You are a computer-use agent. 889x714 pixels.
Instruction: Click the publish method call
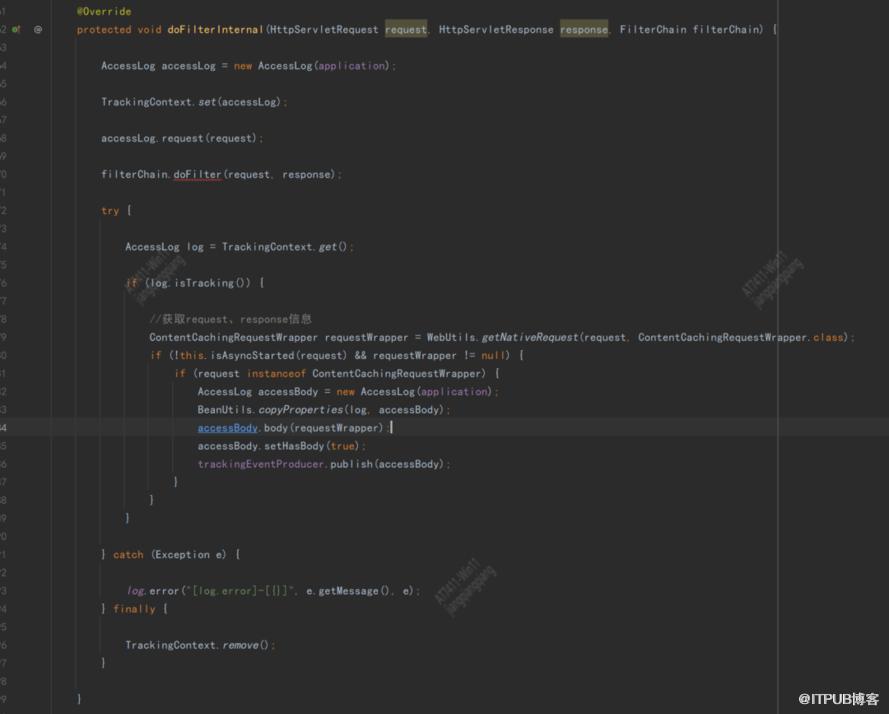[x=351, y=464]
